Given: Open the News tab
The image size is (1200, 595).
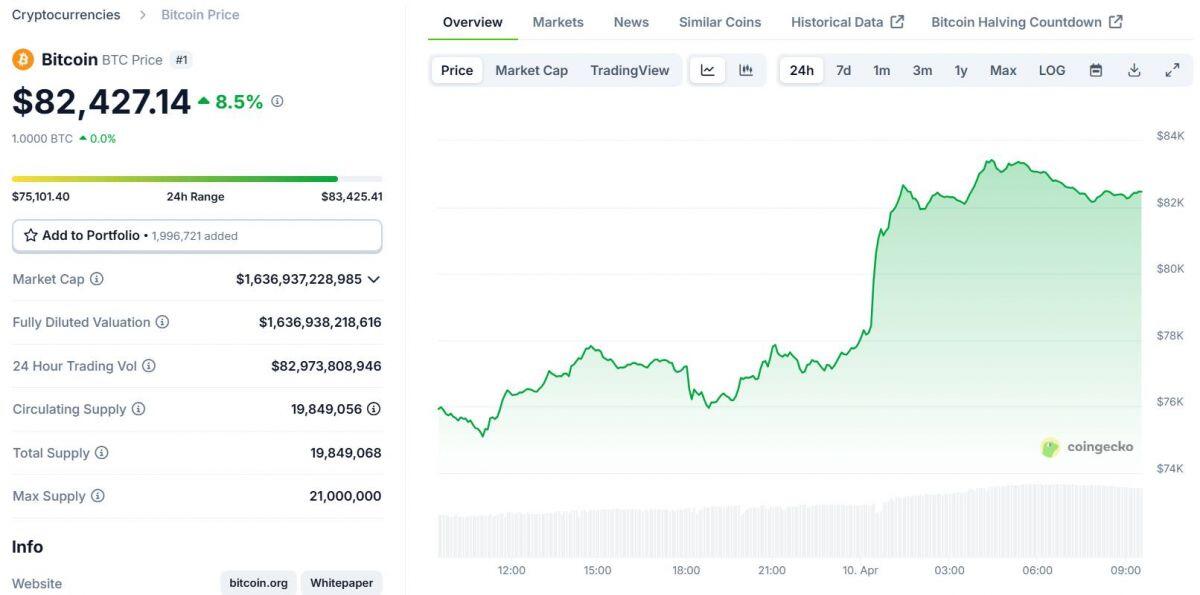Looking at the screenshot, I should pos(631,22).
